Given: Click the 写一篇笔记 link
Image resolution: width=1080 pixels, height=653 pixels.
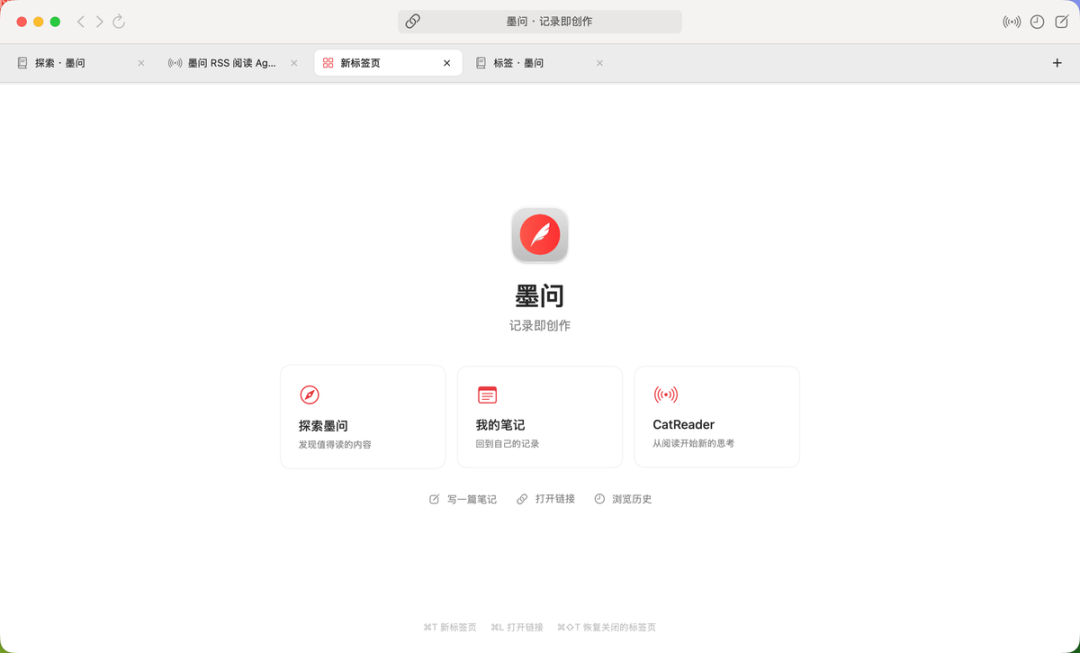Looking at the screenshot, I should [463, 499].
